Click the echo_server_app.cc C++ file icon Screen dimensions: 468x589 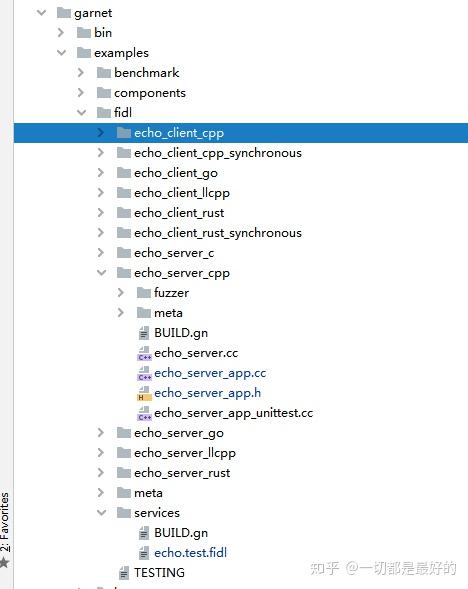[144, 373]
